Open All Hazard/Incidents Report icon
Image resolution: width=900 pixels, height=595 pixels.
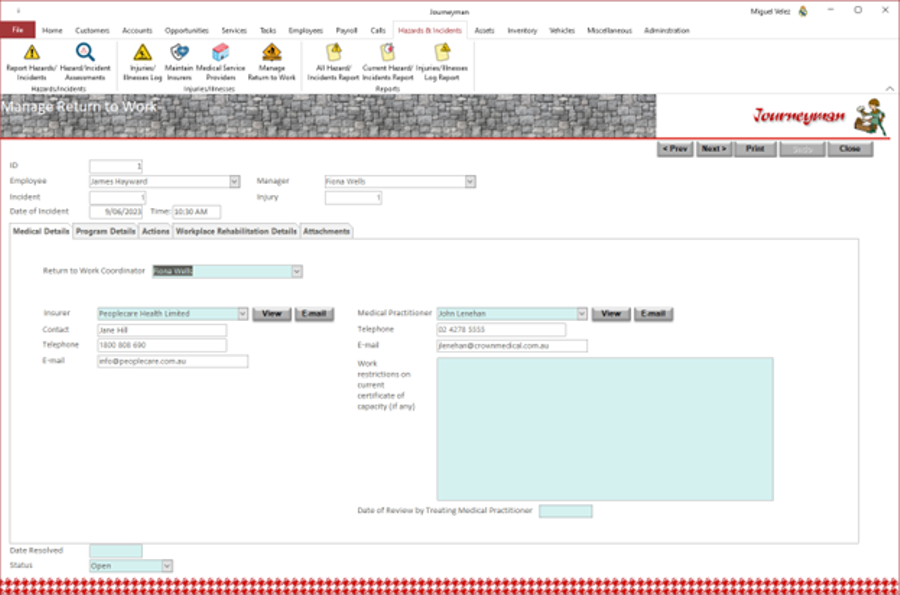tap(333, 53)
